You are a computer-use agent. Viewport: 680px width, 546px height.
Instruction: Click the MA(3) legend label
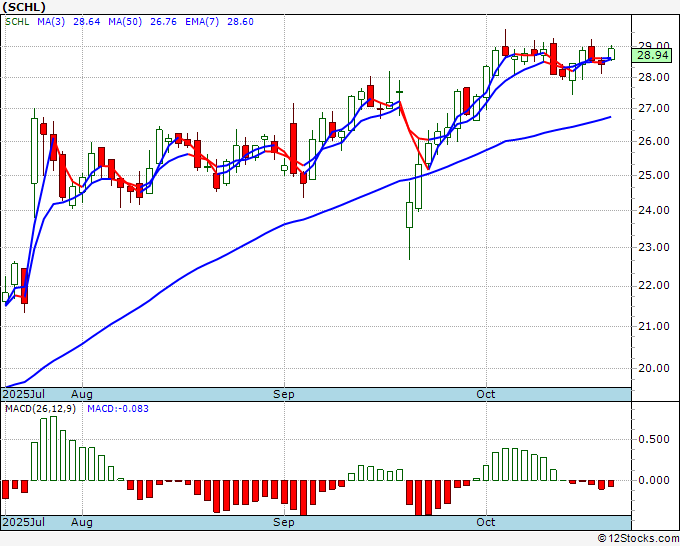51,22
